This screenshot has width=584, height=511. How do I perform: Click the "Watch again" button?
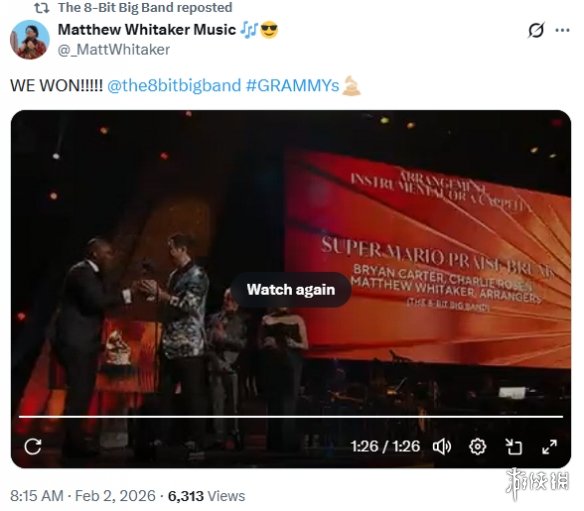point(291,289)
